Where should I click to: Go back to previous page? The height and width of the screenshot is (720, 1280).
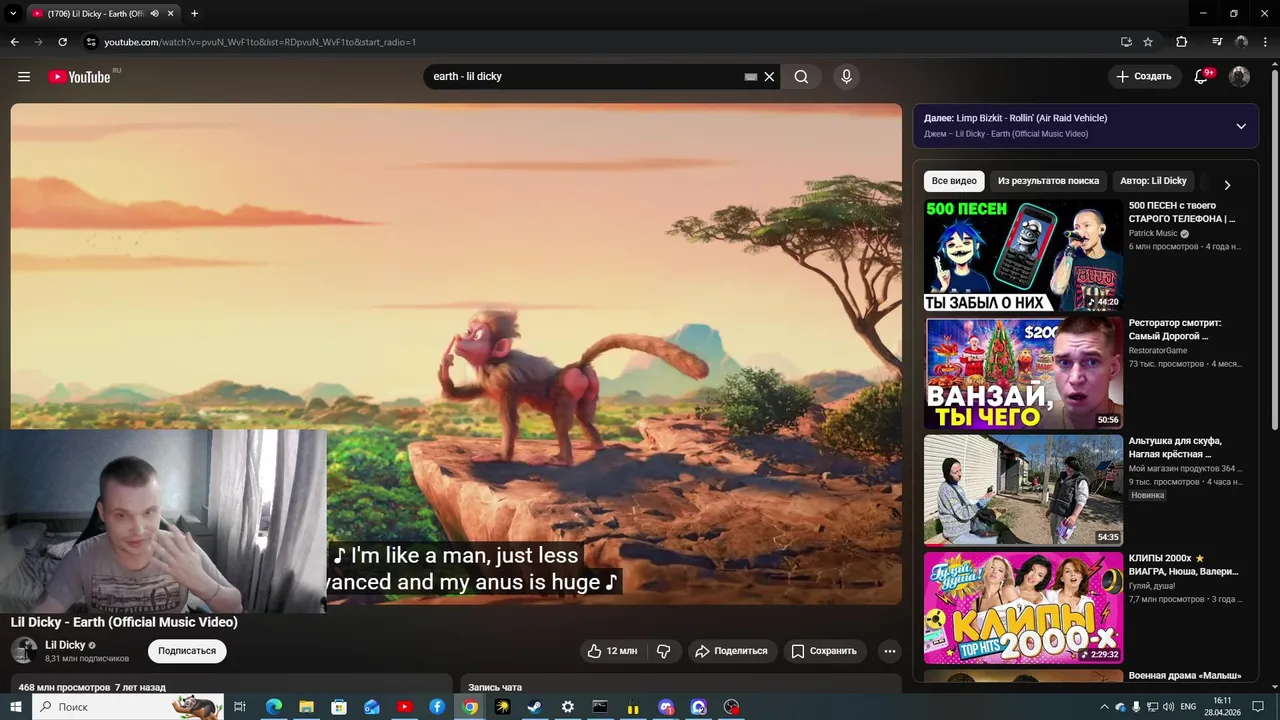click(14, 42)
